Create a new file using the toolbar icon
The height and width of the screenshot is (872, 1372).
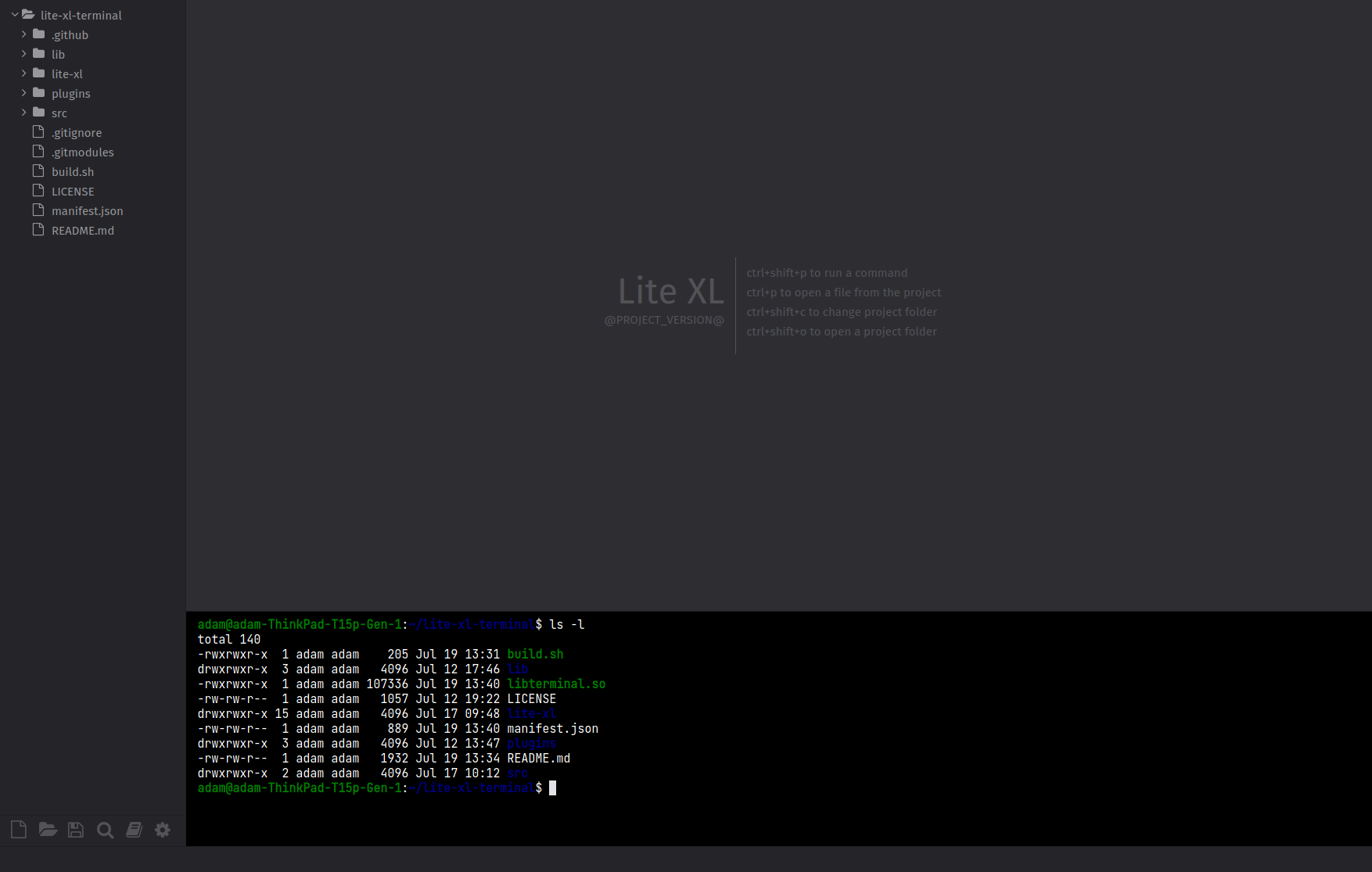coord(18,829)
